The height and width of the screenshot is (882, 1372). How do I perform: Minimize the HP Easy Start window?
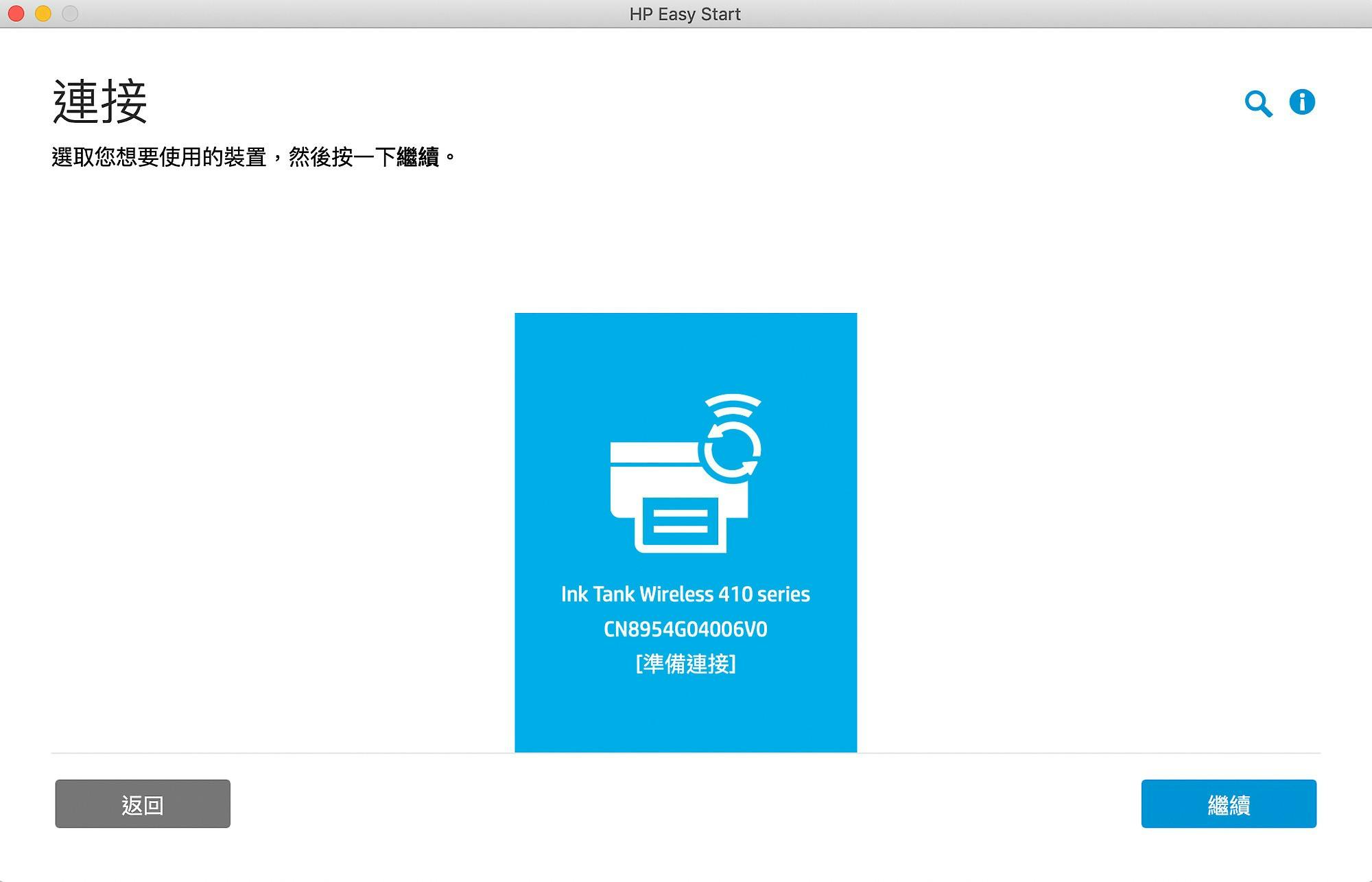click(43, 14)
